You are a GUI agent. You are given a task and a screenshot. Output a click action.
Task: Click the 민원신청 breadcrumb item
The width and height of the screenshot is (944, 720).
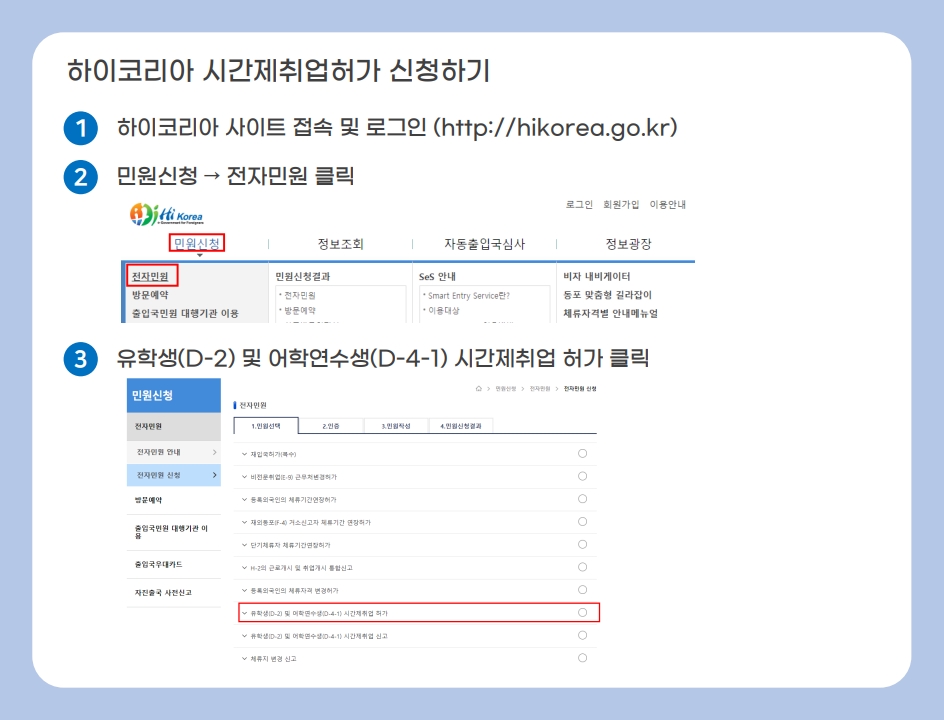506,389
